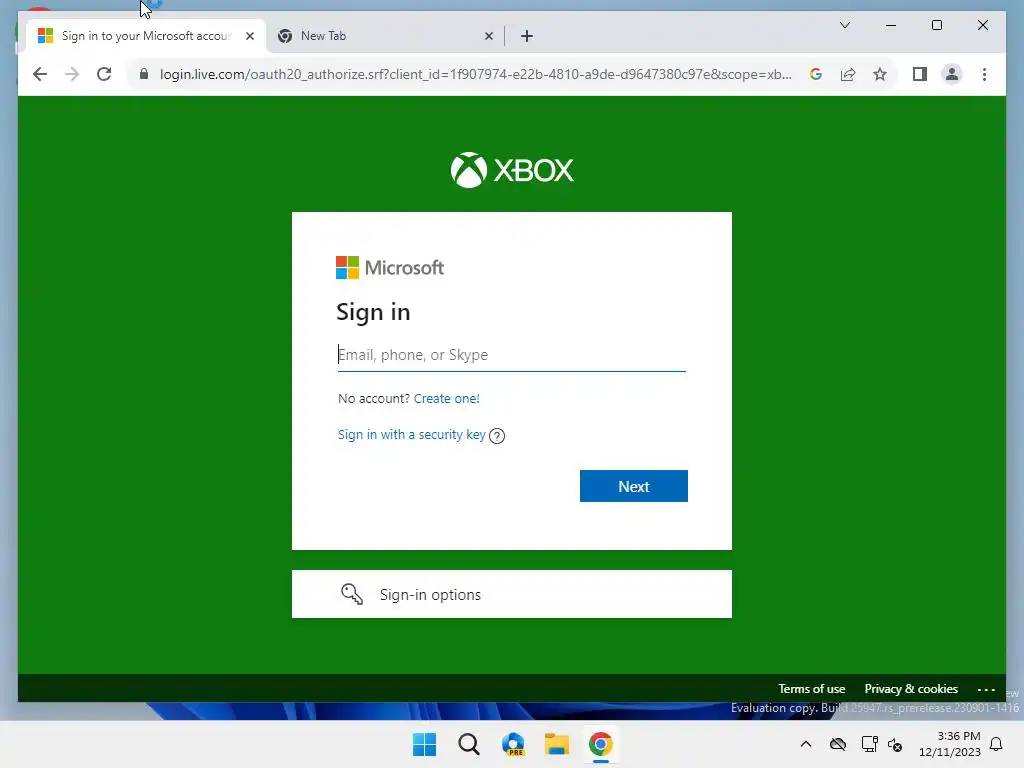The height and width of the screenshot is (768, 1024).
Task: Open the clock showing 3:36 PM
Action: pos(950,744)
